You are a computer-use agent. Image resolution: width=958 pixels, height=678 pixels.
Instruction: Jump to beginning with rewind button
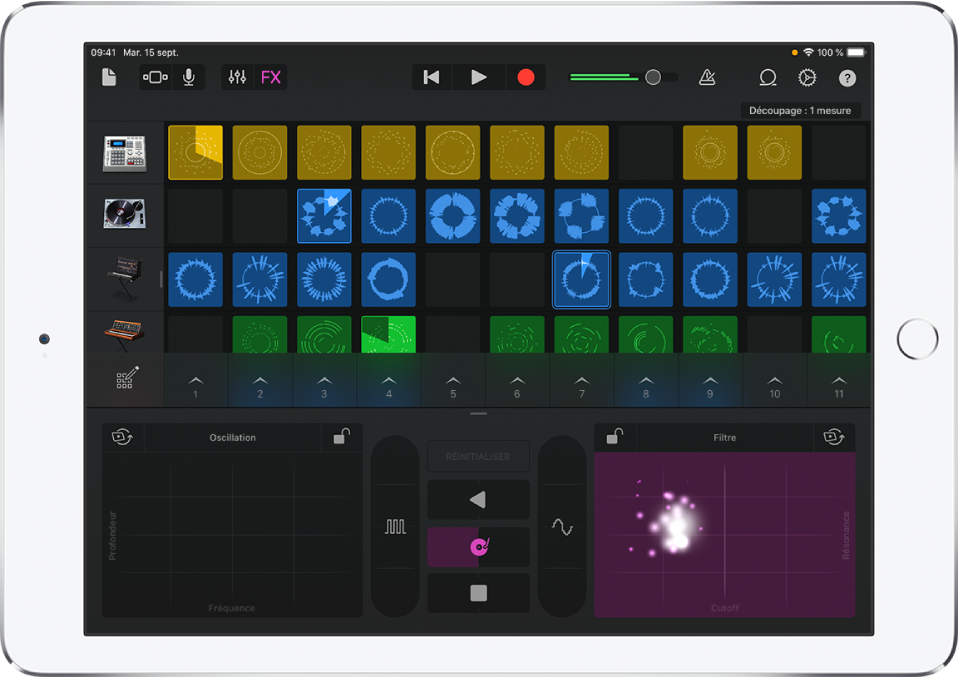coord(431,77)
